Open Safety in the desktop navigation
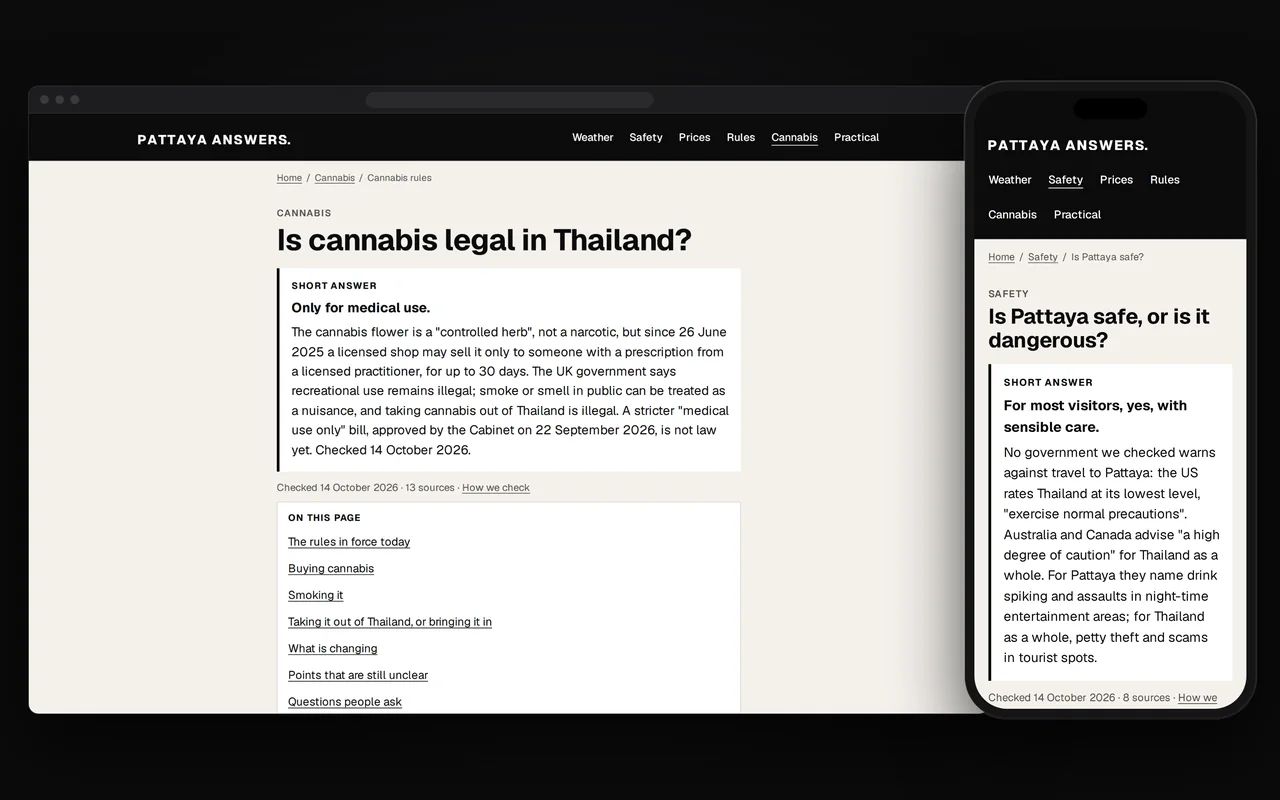Viewport: 1280px width, 800px height. tap(646, 138)
